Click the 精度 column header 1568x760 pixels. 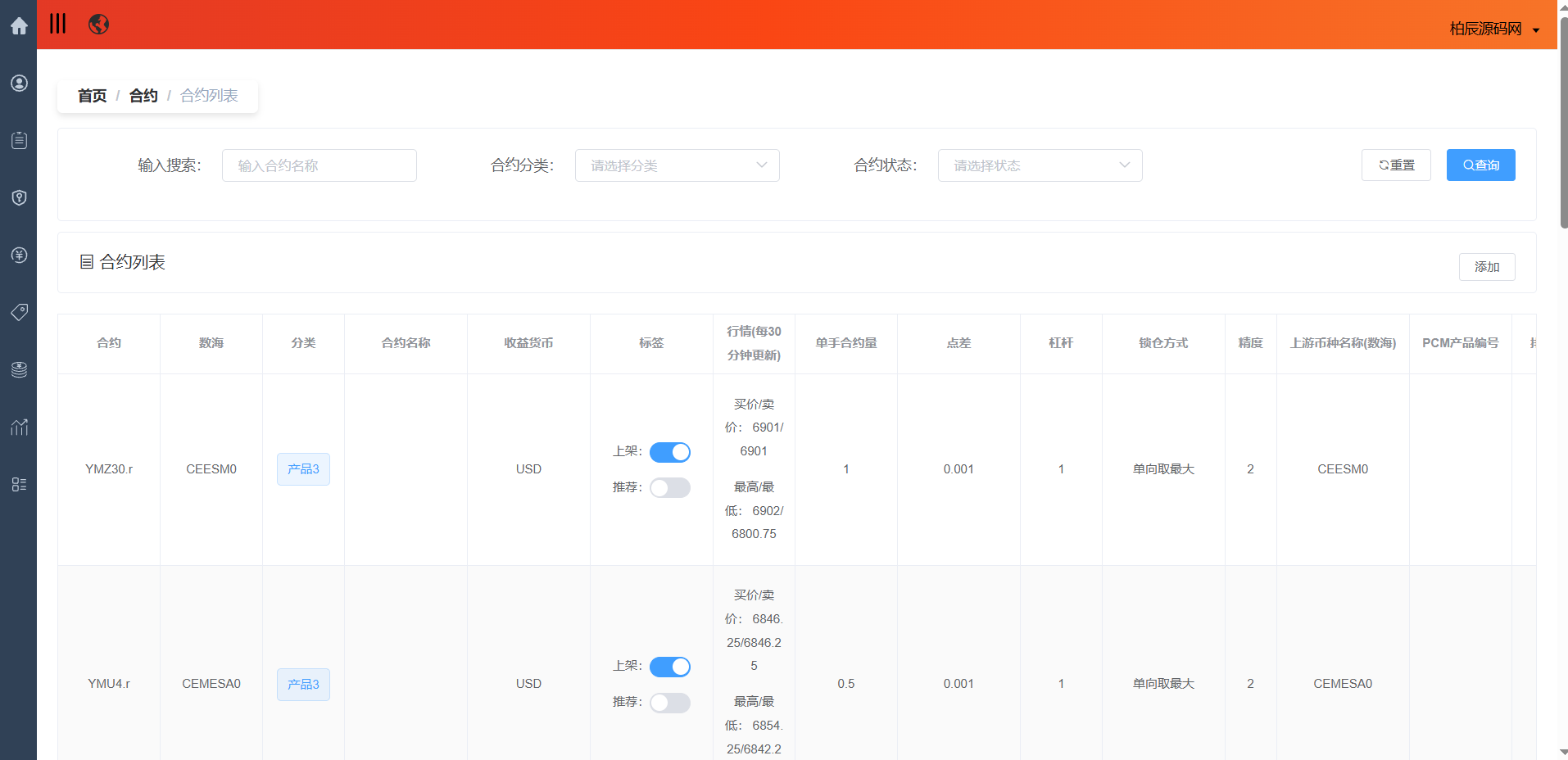[1250, 343]
